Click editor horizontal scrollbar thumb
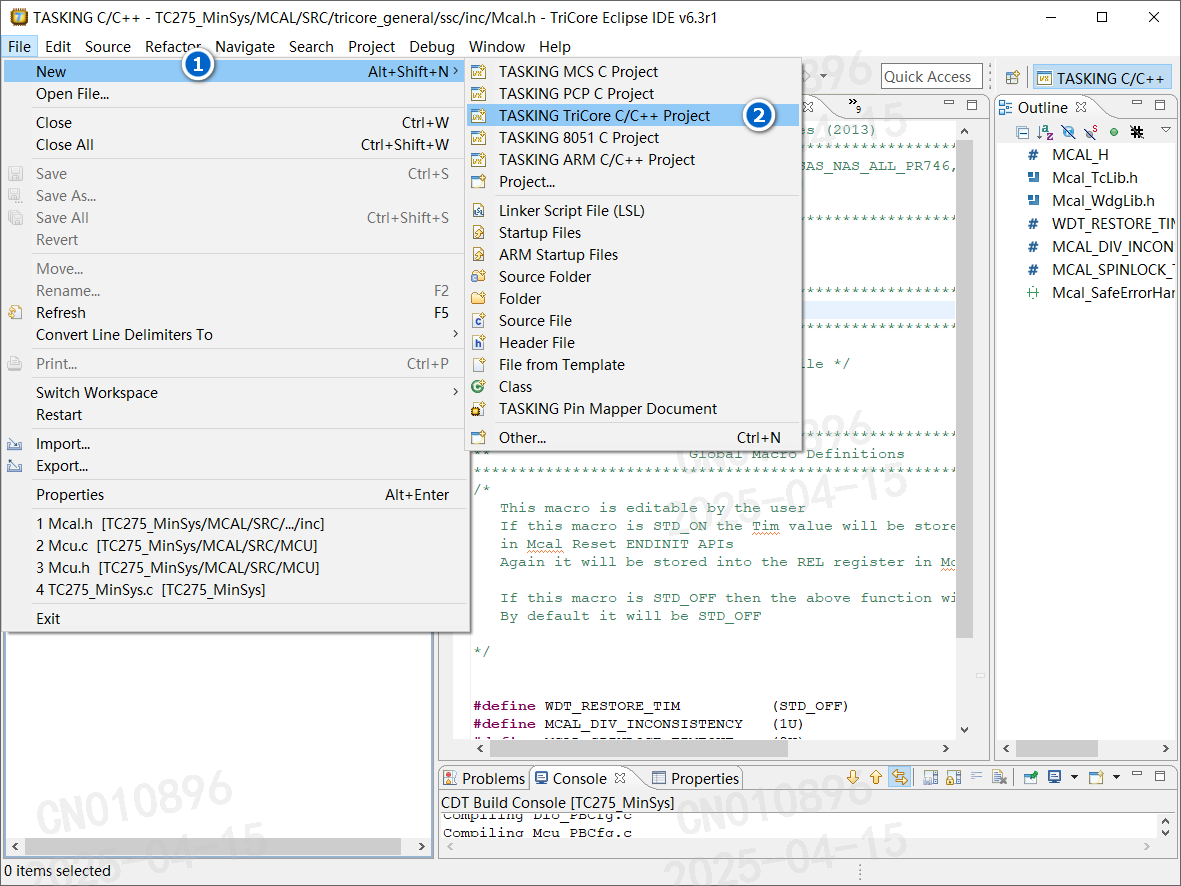Image resolution: width=1181 pixels, height=886 pixels. 639,748
